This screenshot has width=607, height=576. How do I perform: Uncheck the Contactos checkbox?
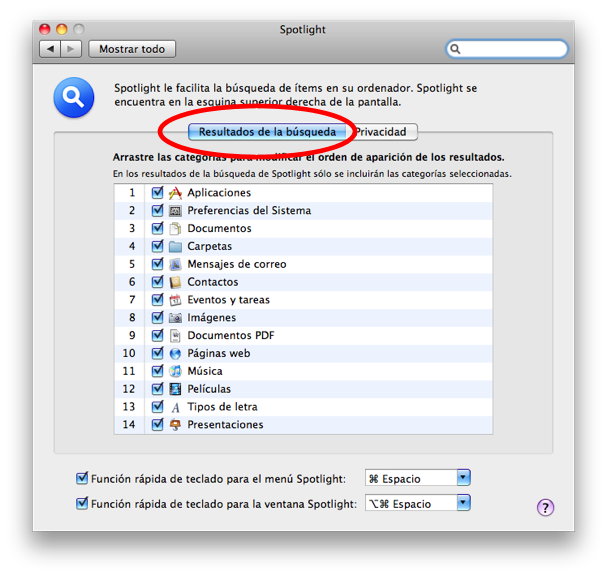point(157,281)
